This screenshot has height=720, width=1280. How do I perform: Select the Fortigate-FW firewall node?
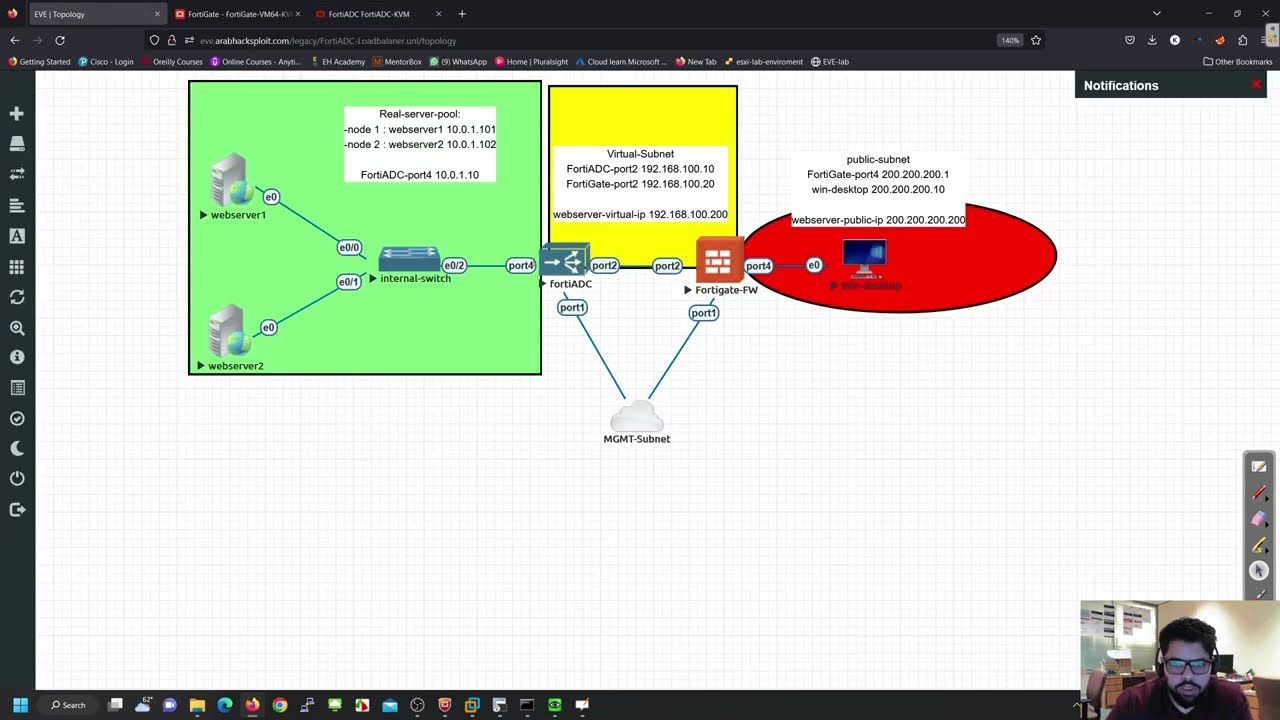coord(718,261)
